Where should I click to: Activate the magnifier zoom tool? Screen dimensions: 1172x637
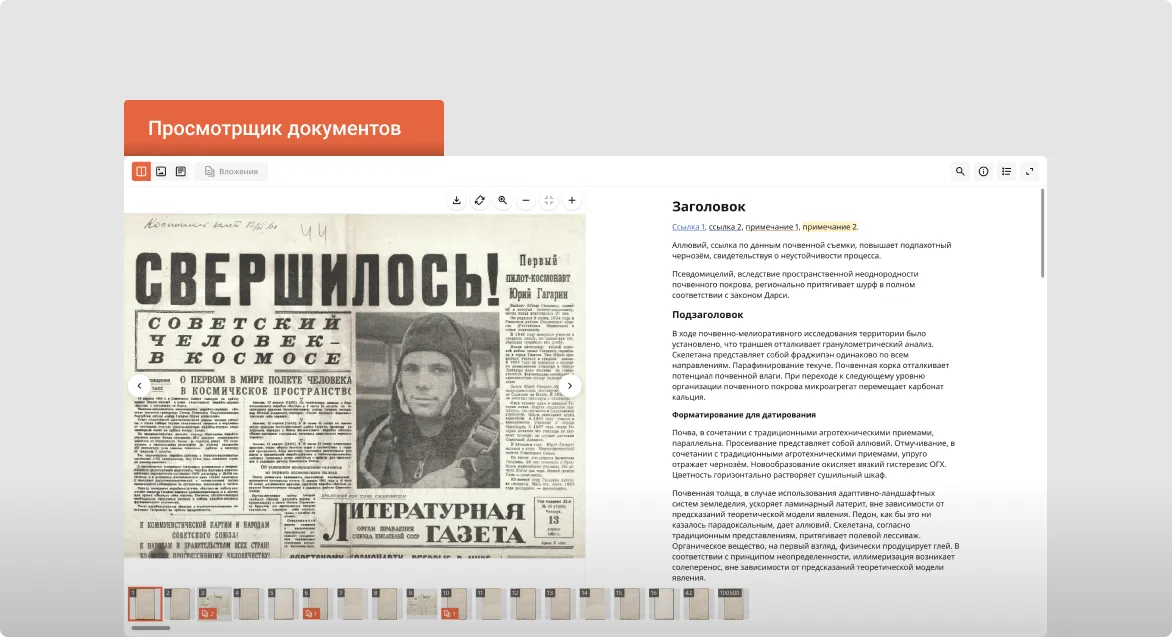pos(503,200)
